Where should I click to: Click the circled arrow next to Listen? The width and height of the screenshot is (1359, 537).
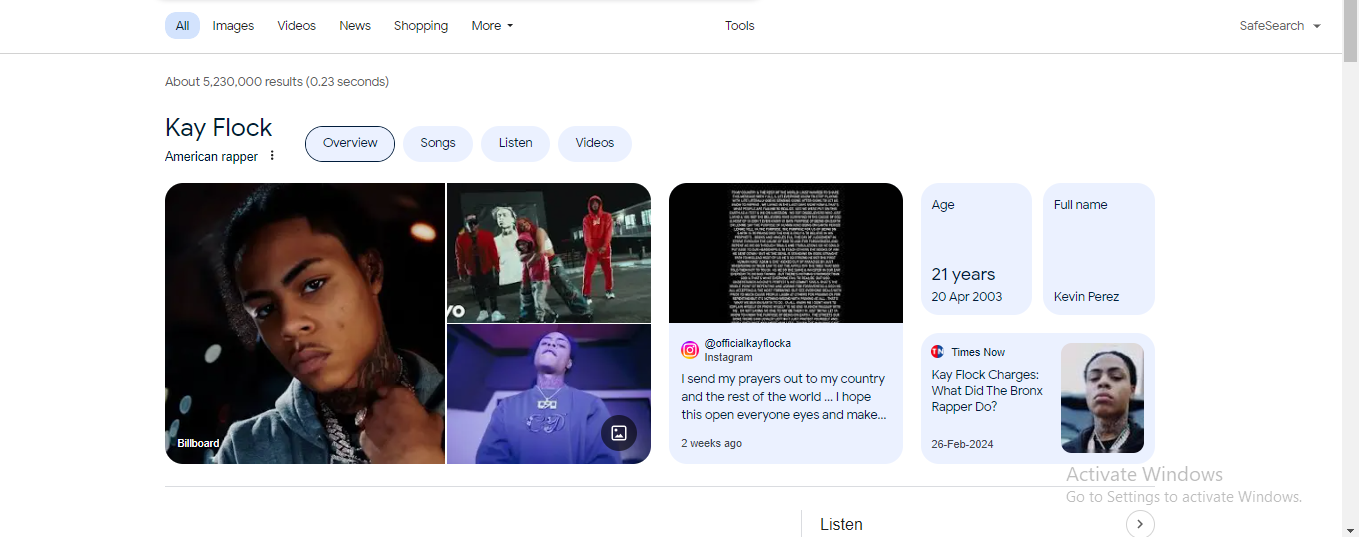tap(1140, 524)
